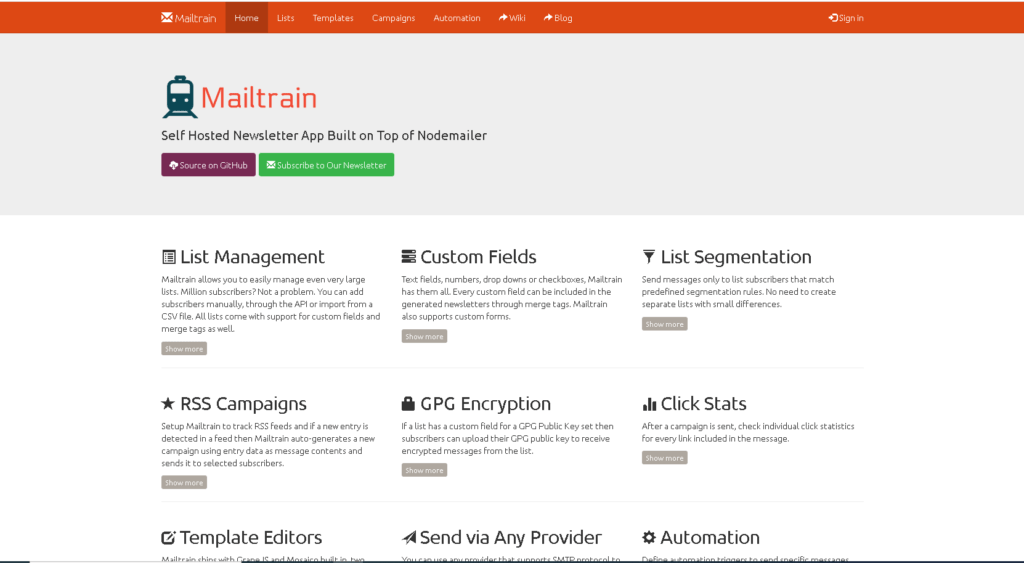Click the RSS Campaigns star icon
Image resolution: width=1024 pixels, height=563 pixels.
click(168, 404)
